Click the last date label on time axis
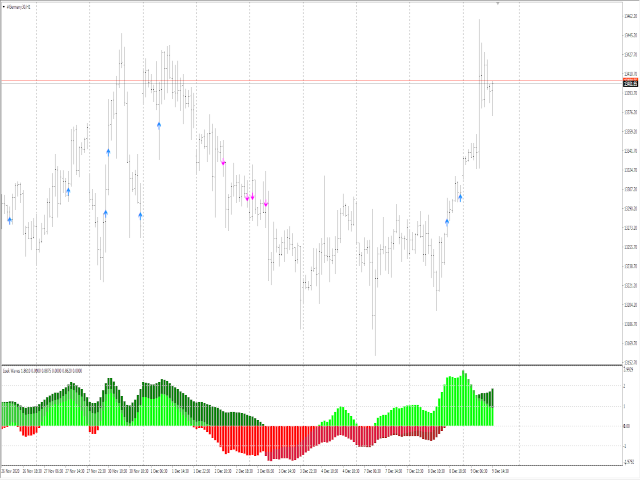 pos(498,470)
